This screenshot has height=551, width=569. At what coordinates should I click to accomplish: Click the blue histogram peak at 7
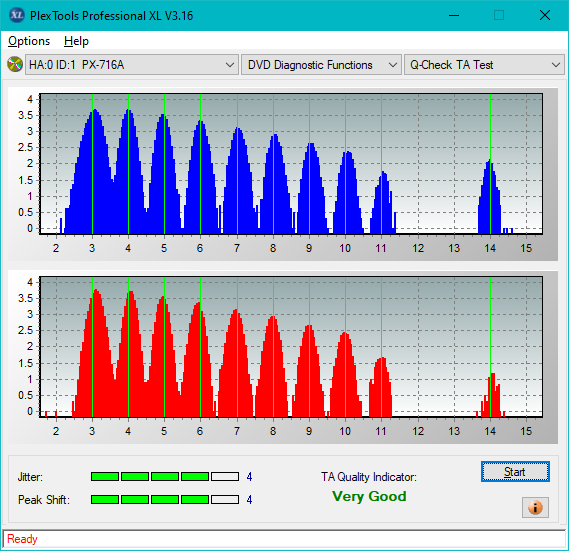[x=238, y=180]
